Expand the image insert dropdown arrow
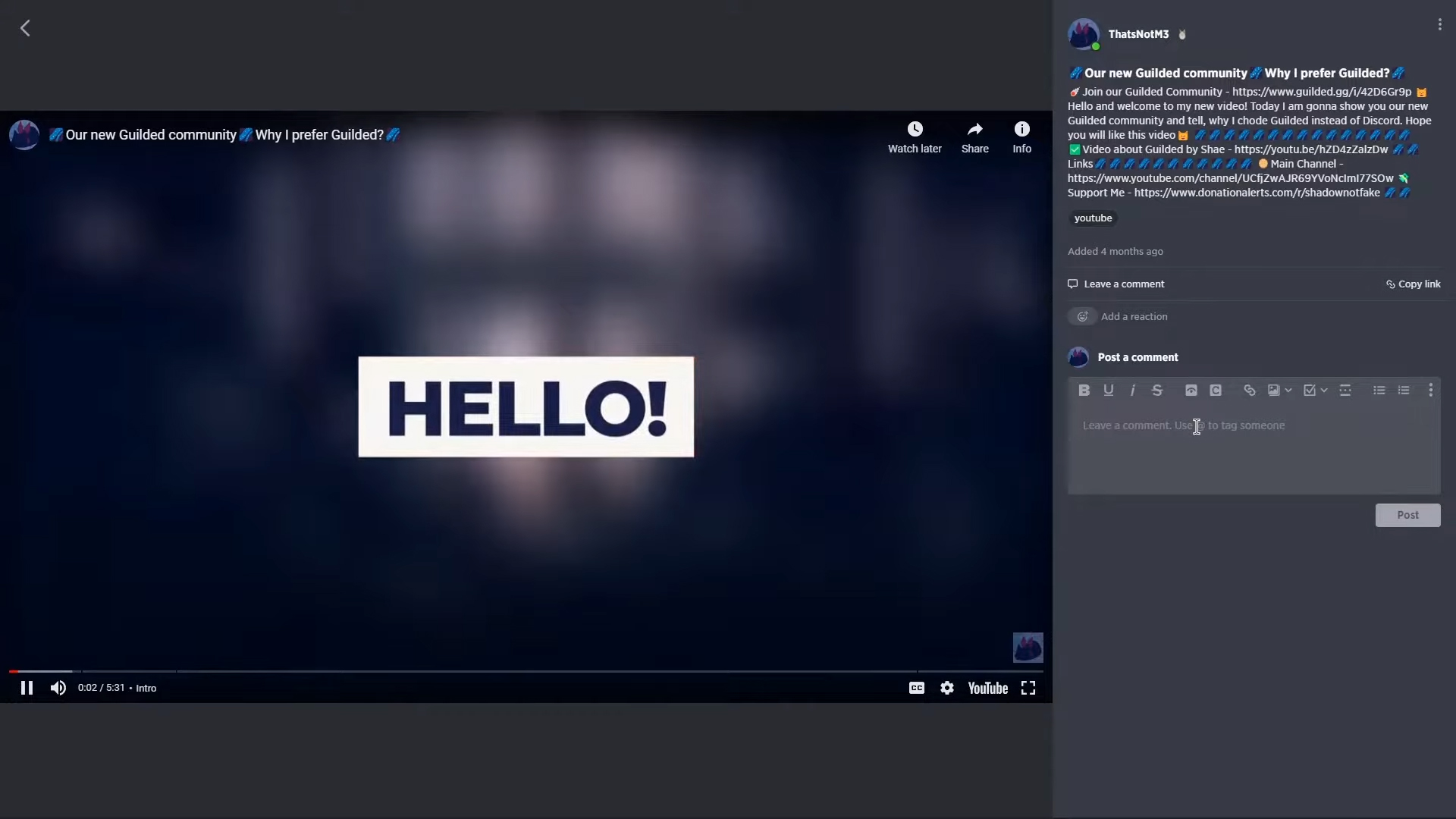1456x819 pixels. pos(1288,390)
